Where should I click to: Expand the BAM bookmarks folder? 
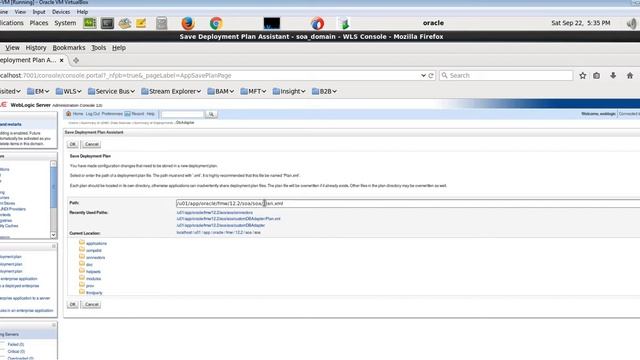(x=221, y=91)
